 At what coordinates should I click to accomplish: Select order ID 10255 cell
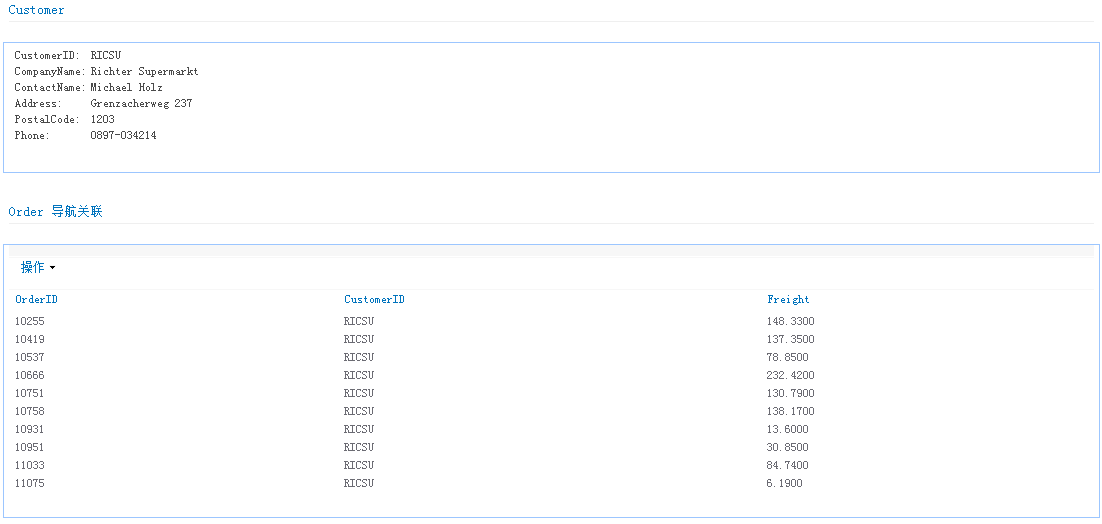pyautogui.click(x=30, y=321)
